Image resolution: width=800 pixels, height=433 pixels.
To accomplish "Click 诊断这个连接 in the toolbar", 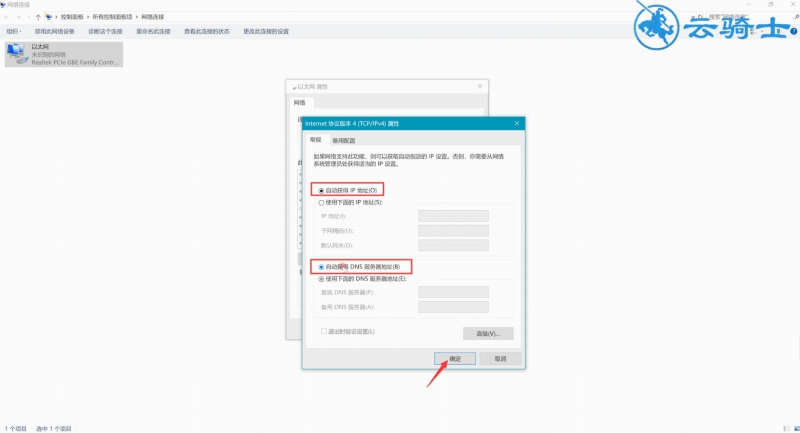I will click(x=105, y=31).
